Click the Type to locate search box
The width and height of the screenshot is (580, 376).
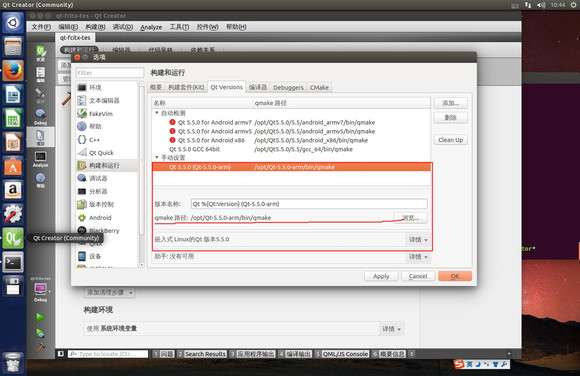click(108, 354)
